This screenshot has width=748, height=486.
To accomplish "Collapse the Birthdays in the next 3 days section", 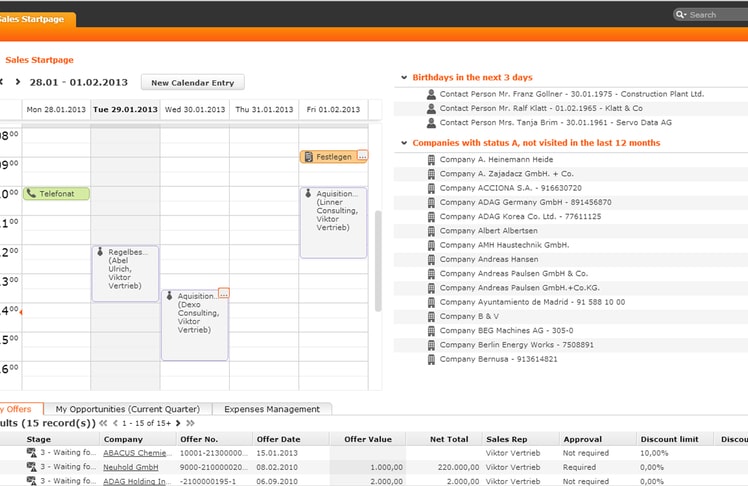I will [x=403, y=77].
